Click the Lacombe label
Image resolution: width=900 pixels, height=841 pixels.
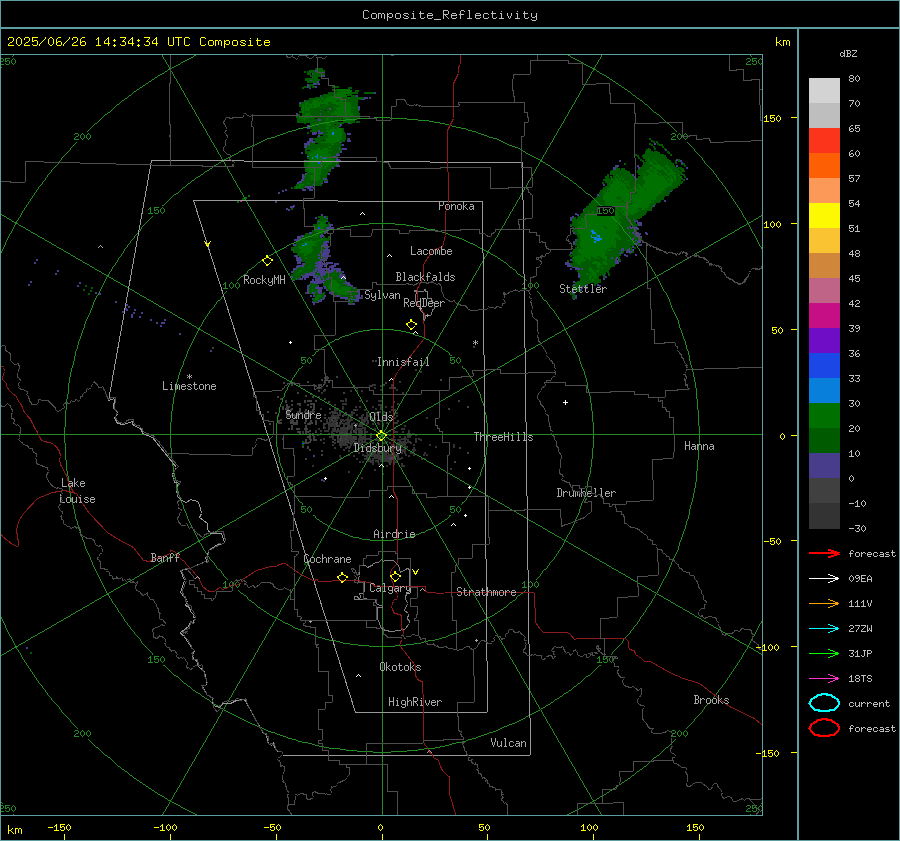click(x=431, y=251)
